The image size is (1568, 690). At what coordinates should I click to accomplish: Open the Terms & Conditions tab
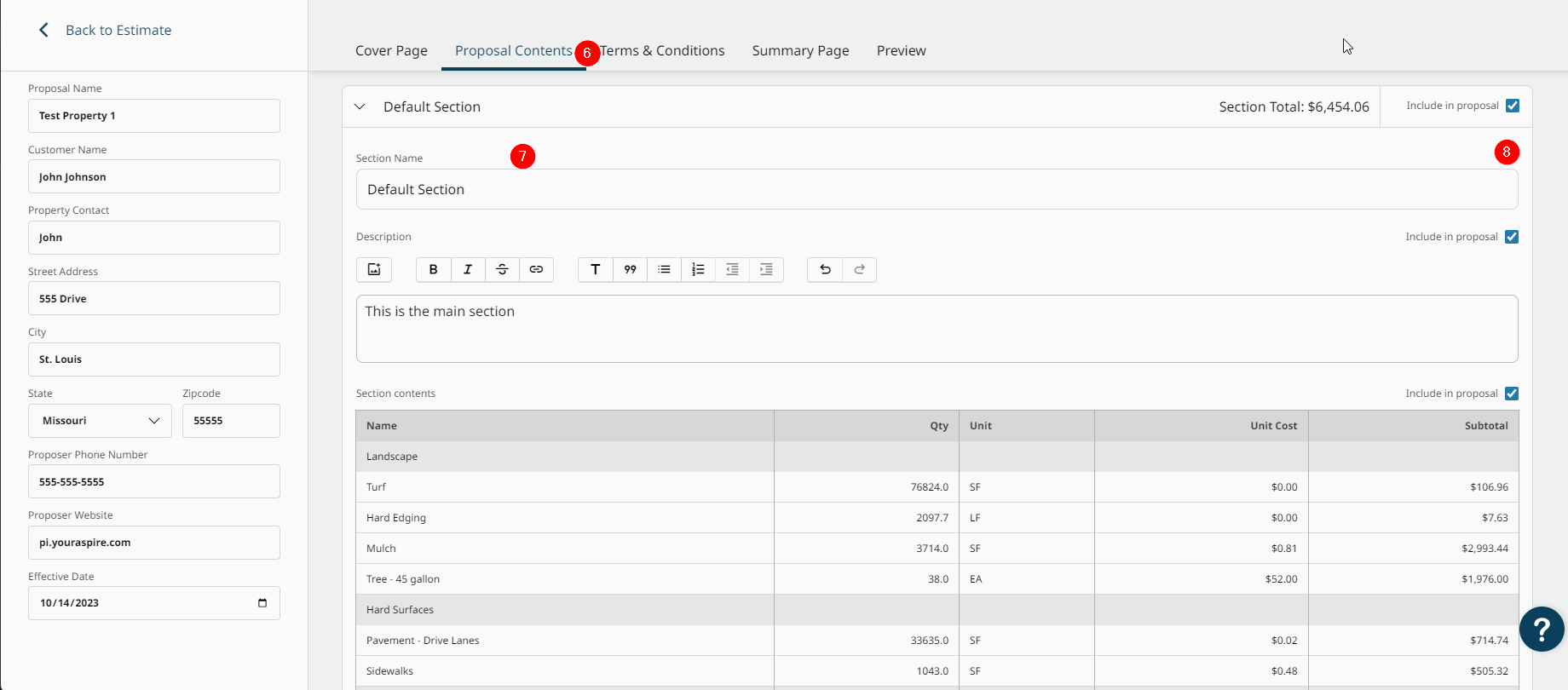pos(662,50)
